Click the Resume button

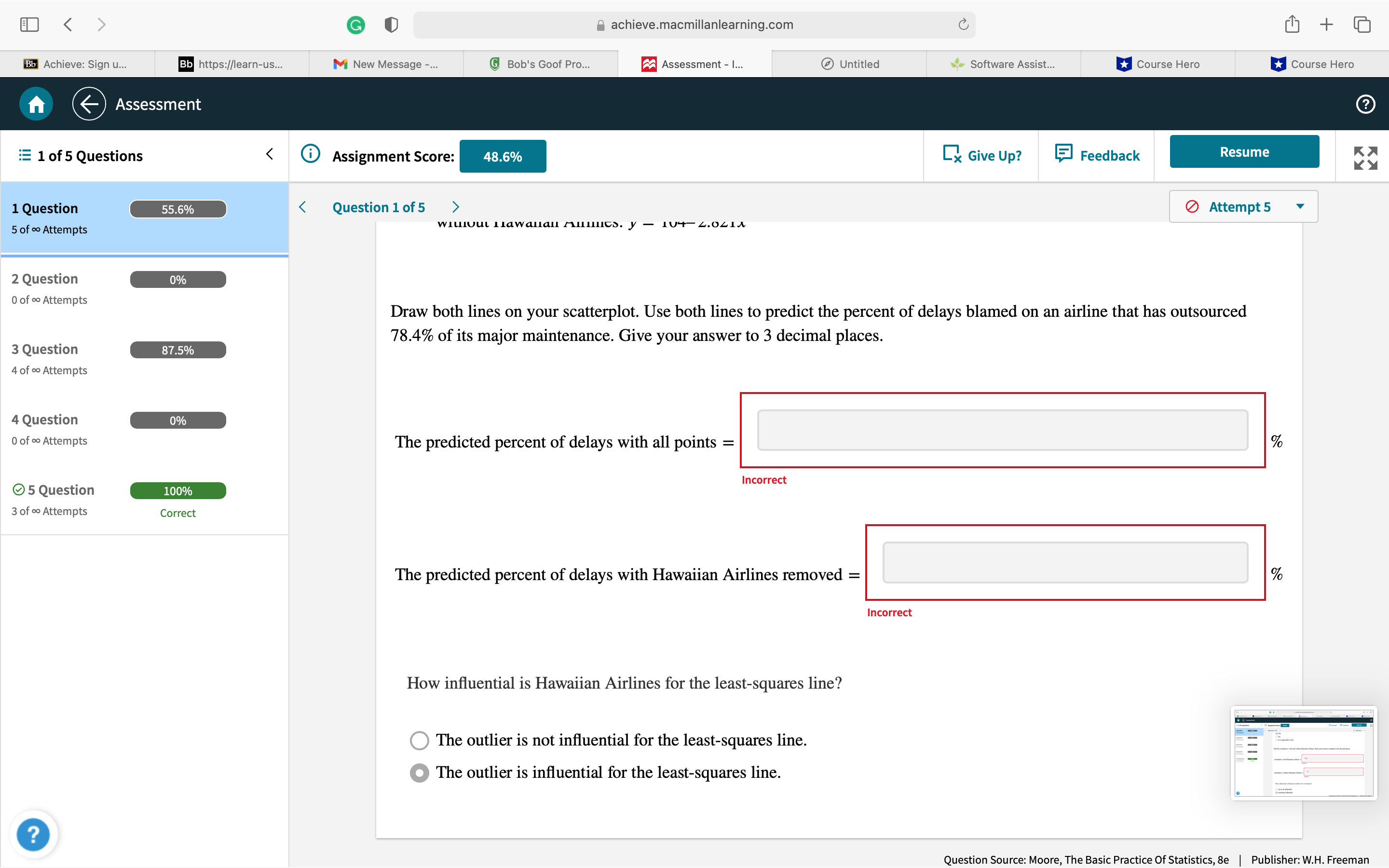point(1244,151)
